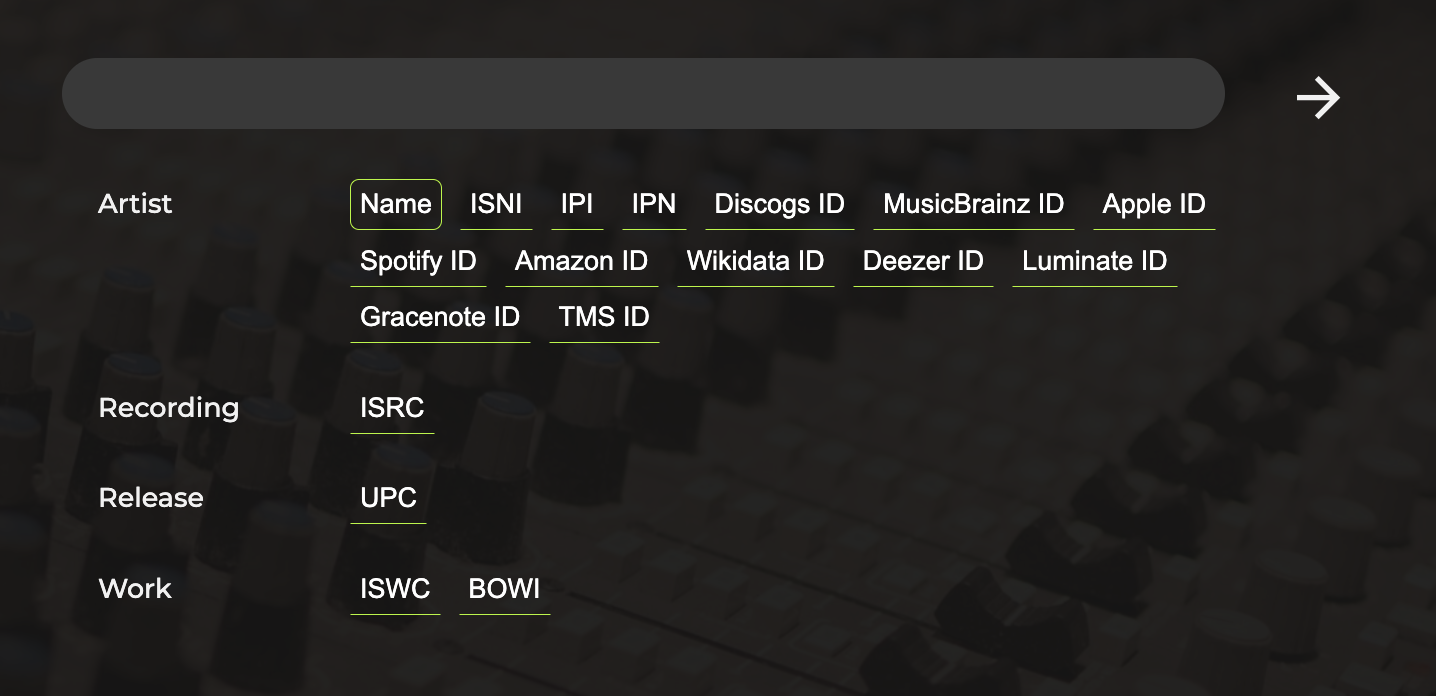Viewport: 1436px width, 696px height.
Task: Search recordings by ISRC
Action: click(392, 408)
